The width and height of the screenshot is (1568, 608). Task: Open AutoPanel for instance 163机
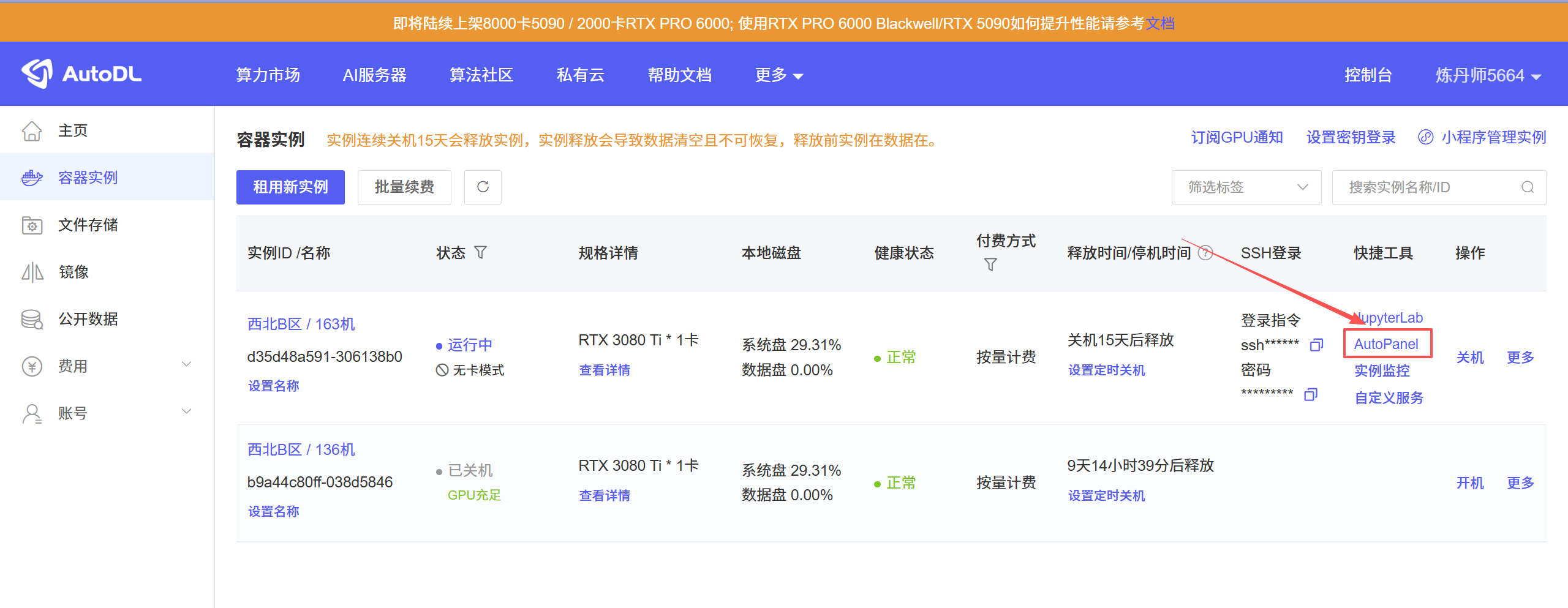tap(1387, 343)
